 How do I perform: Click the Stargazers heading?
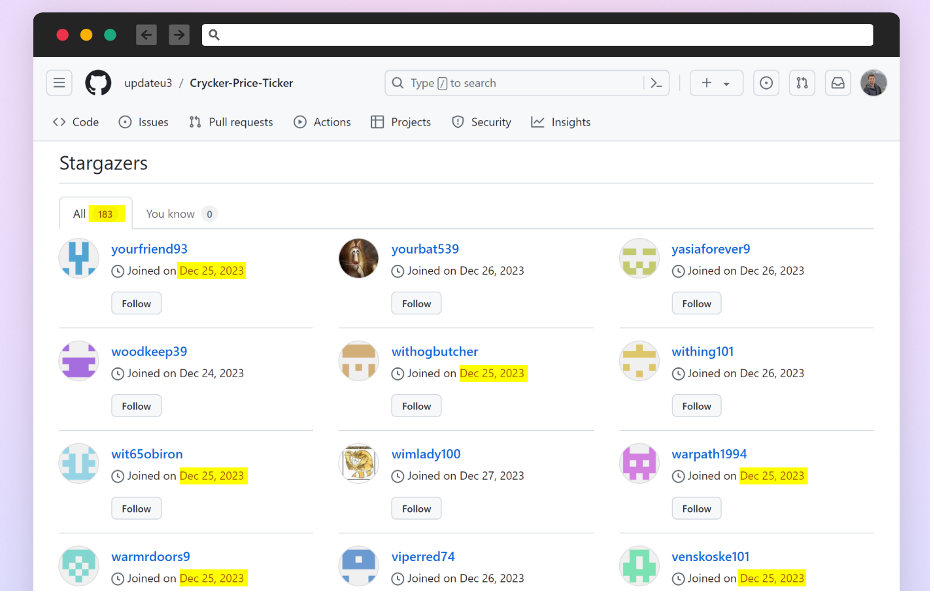[x=104, y=163]
